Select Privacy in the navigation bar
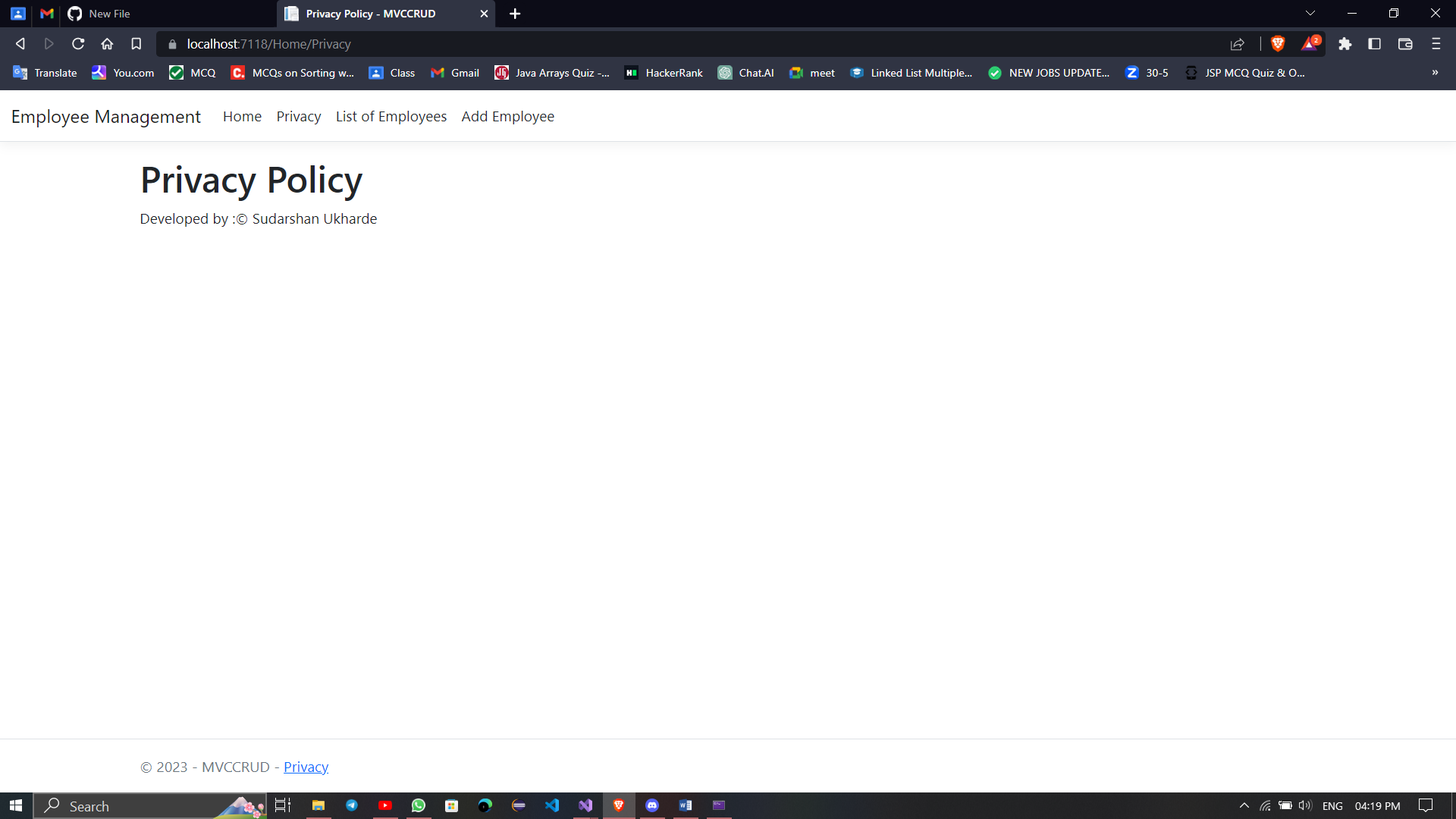The height and width of the screenshot is (819, 1456). pos(299,116)
